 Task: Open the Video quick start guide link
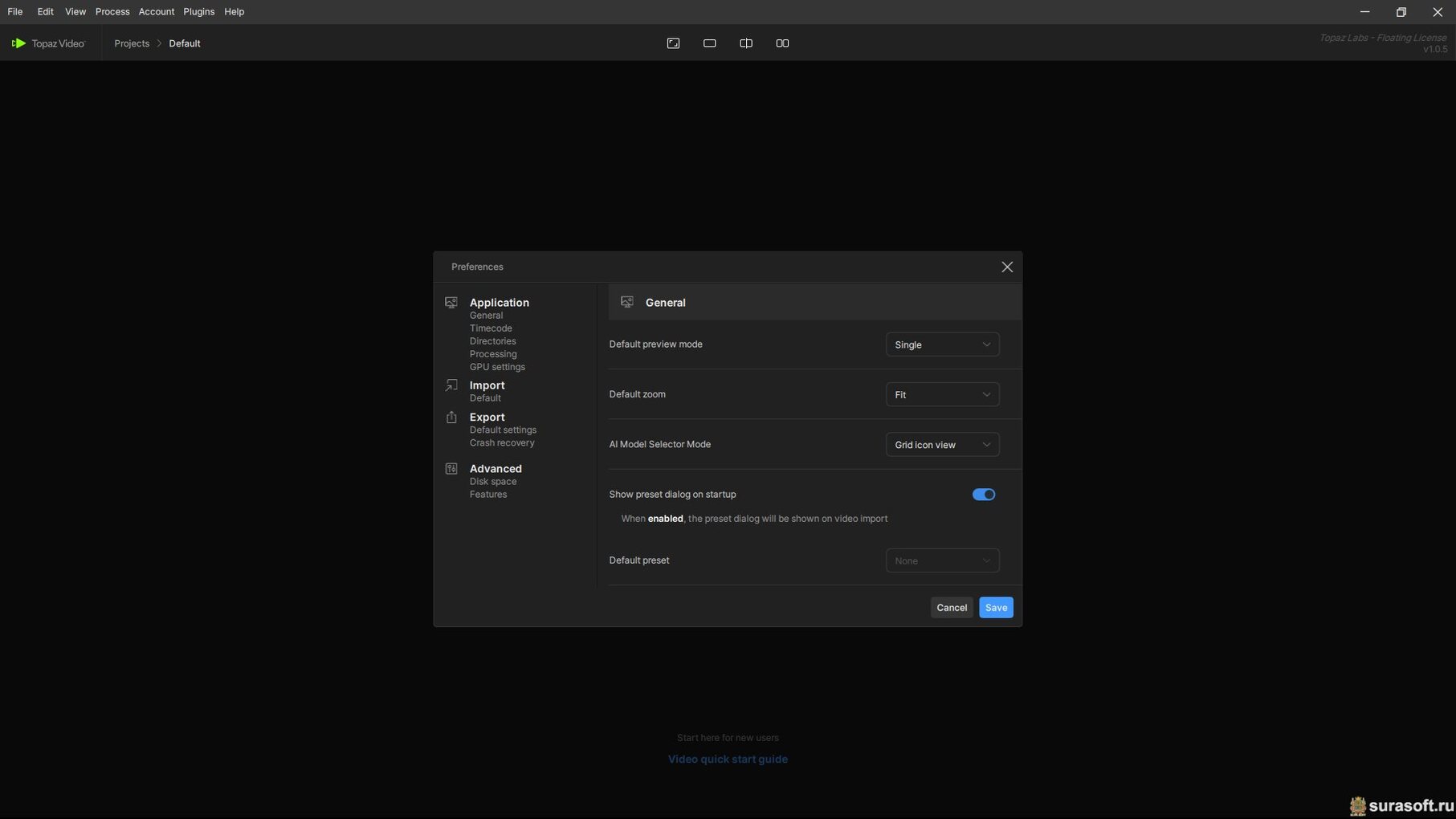[728, 759]
